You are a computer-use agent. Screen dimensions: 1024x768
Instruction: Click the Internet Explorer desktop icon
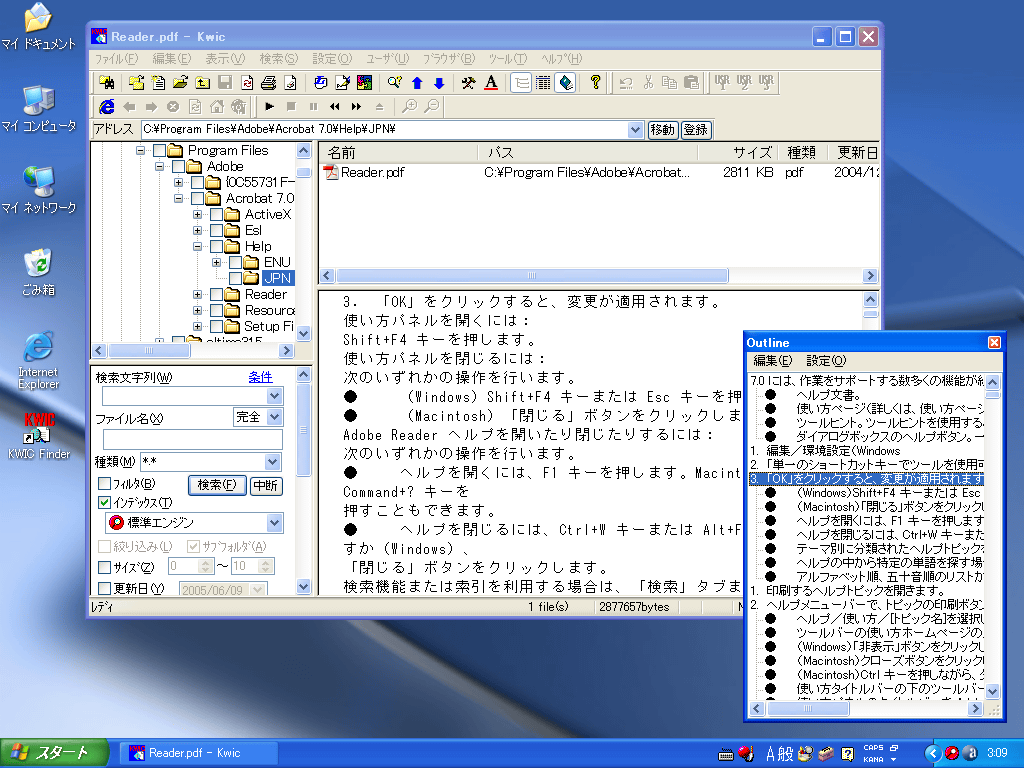point(39,361)
